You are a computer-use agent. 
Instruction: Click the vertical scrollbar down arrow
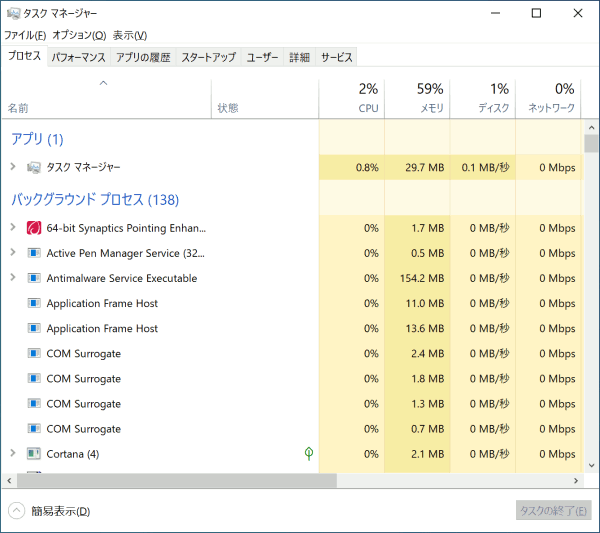(592, 466)
